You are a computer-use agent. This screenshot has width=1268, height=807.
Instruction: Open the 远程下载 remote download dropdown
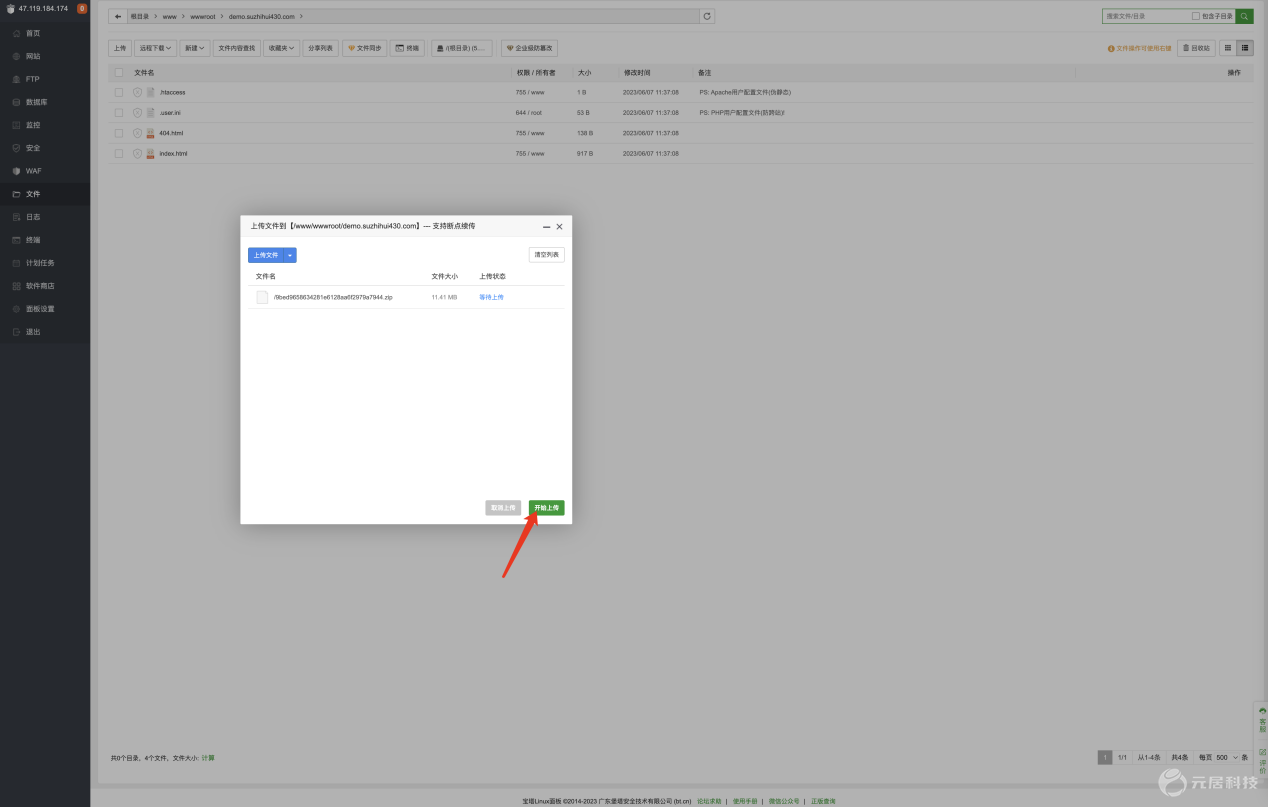(x=155, y=48)
